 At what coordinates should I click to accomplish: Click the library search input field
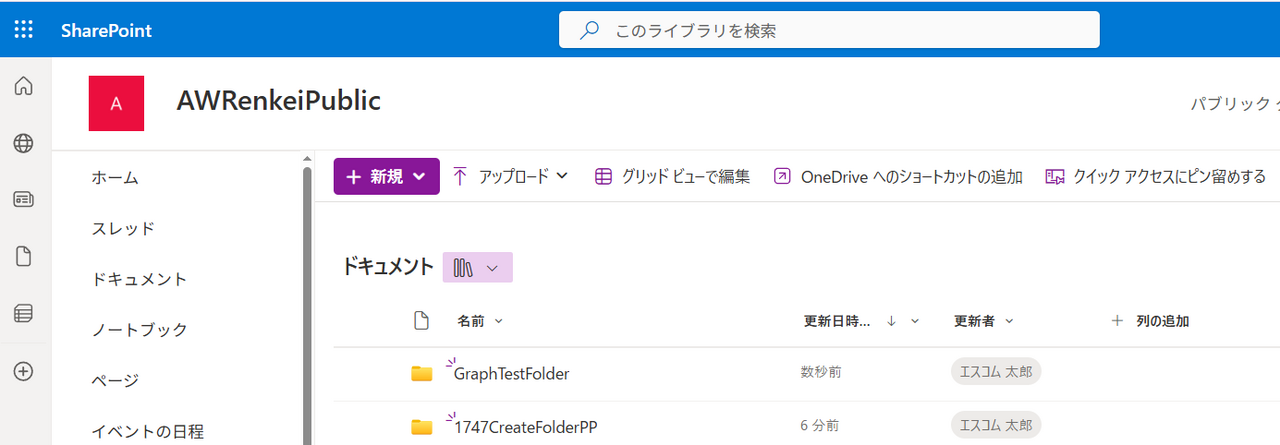point(830,30)
